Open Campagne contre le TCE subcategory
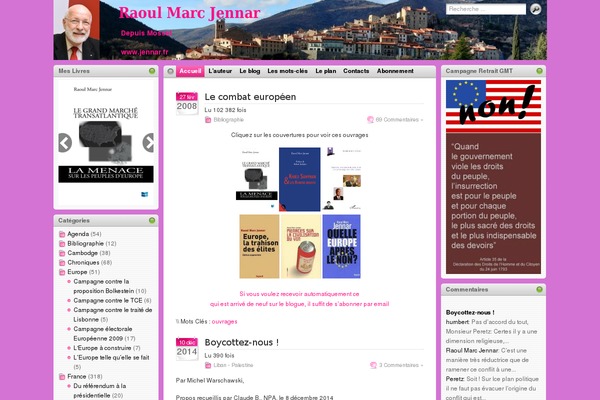The height and width of the screenshot is (400, 600). pos(108,300)
